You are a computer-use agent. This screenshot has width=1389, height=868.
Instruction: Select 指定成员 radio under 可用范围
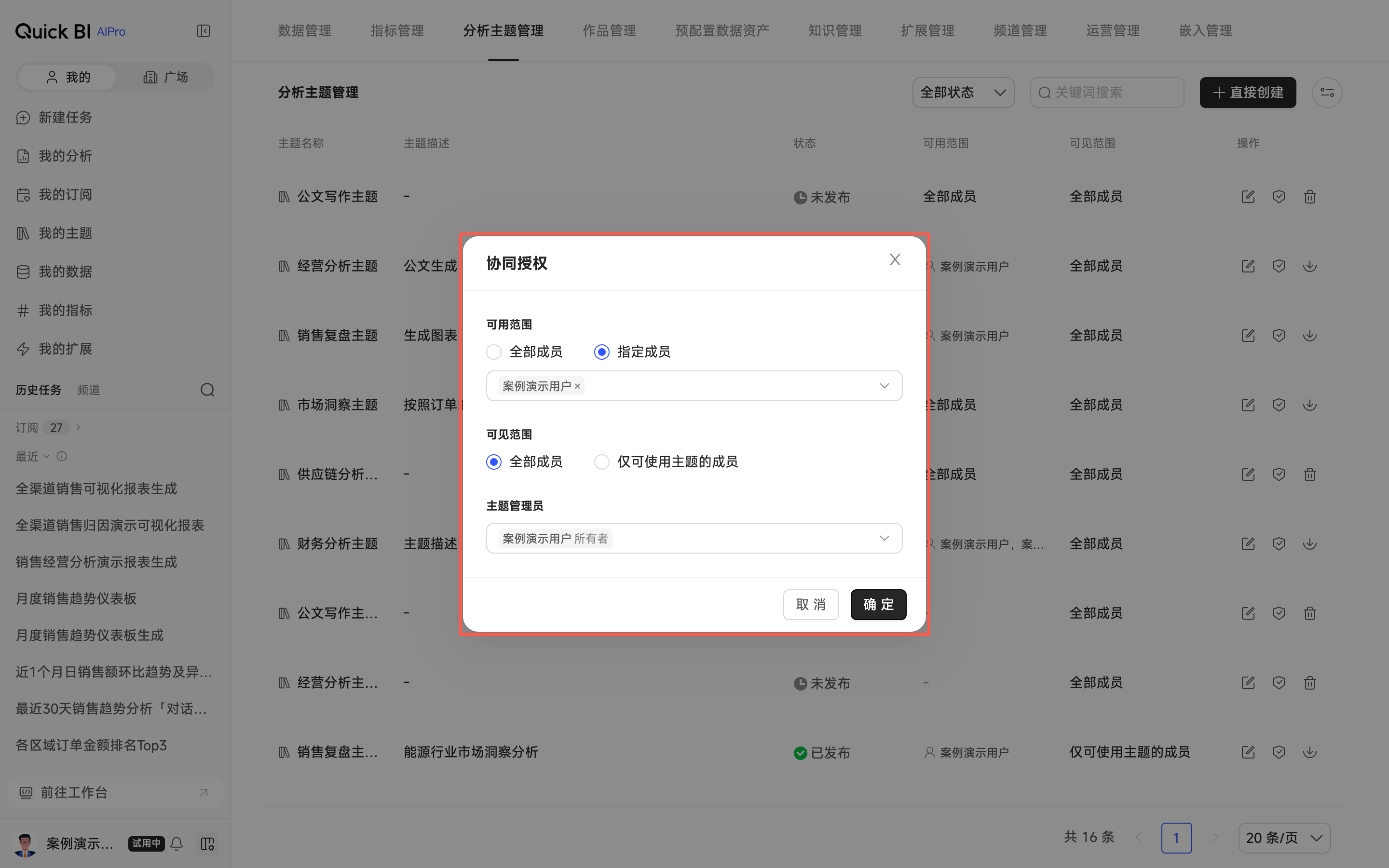pyautogui.click(x=601, y=352)
